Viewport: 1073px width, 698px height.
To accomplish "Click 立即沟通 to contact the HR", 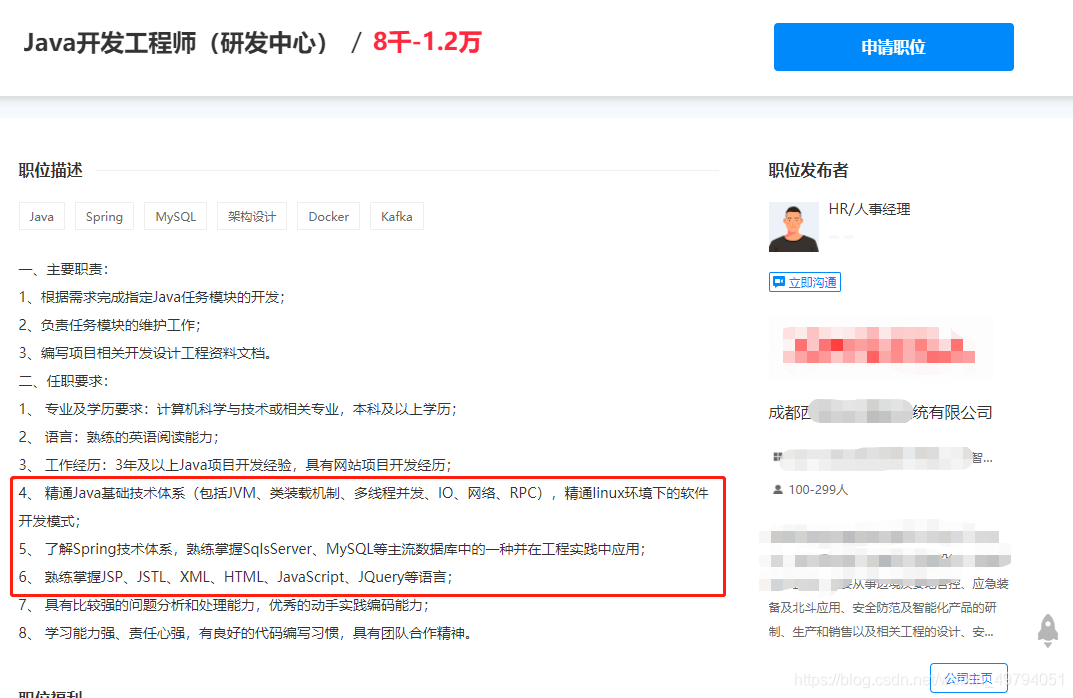I will [805, 281].
